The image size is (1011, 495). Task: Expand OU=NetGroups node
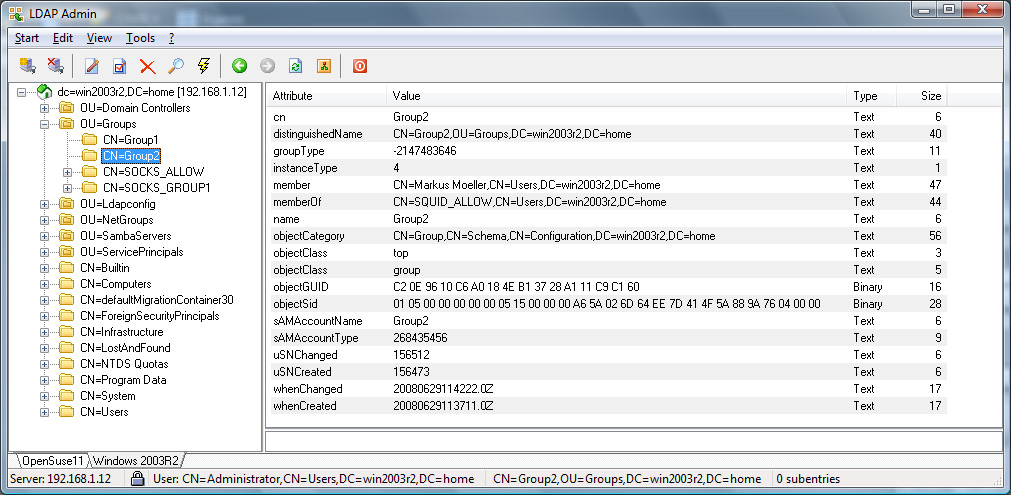click(44, 220)
